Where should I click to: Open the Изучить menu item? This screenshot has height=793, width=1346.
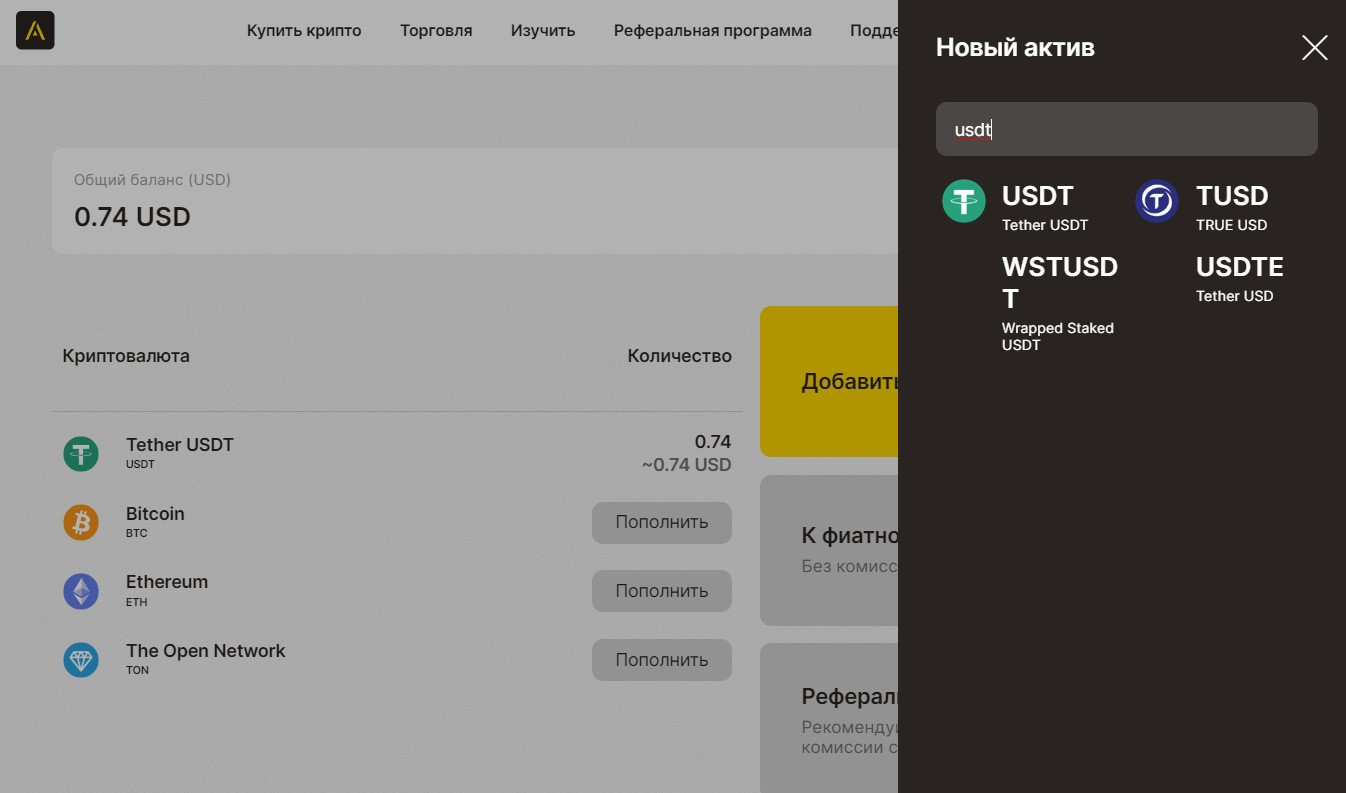543,31
